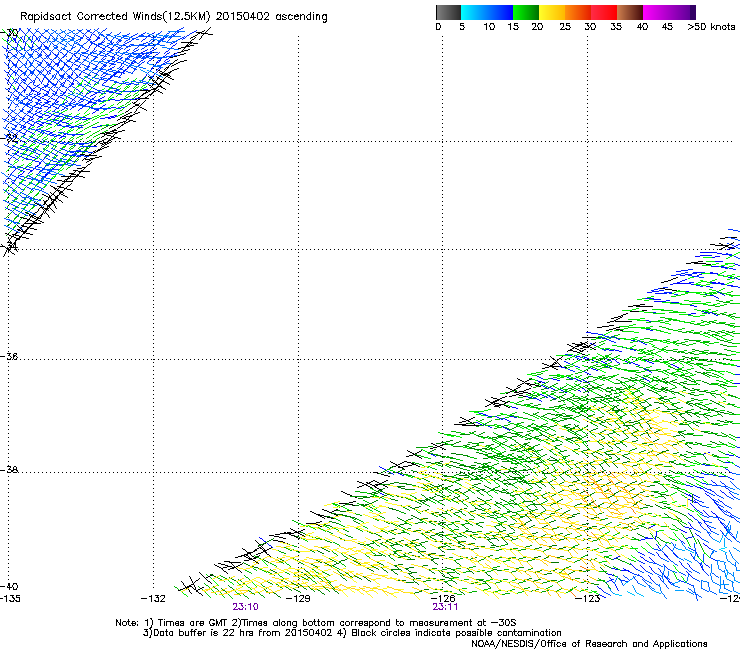The height and width of the screenshot is (650, 740).
Task: Click the green 15-20 knots color band
Action: pos(526,12)
